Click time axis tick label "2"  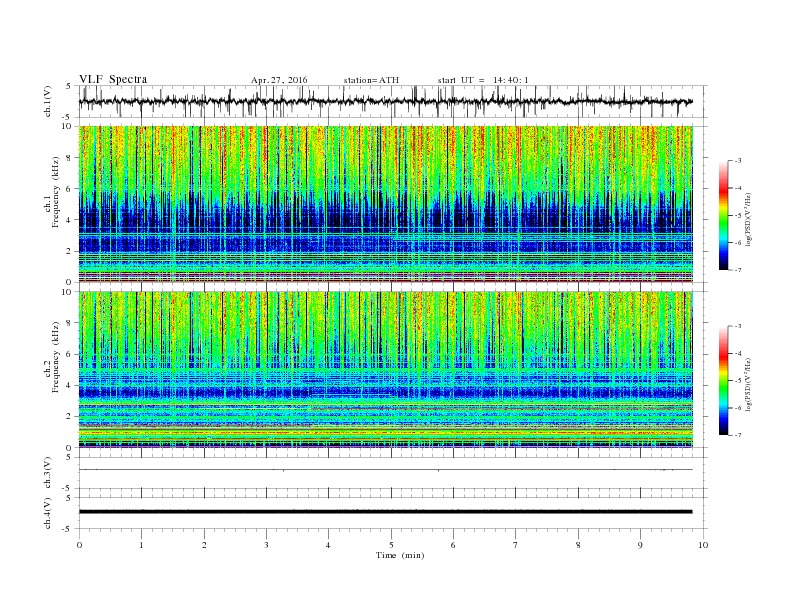[204, 545]
